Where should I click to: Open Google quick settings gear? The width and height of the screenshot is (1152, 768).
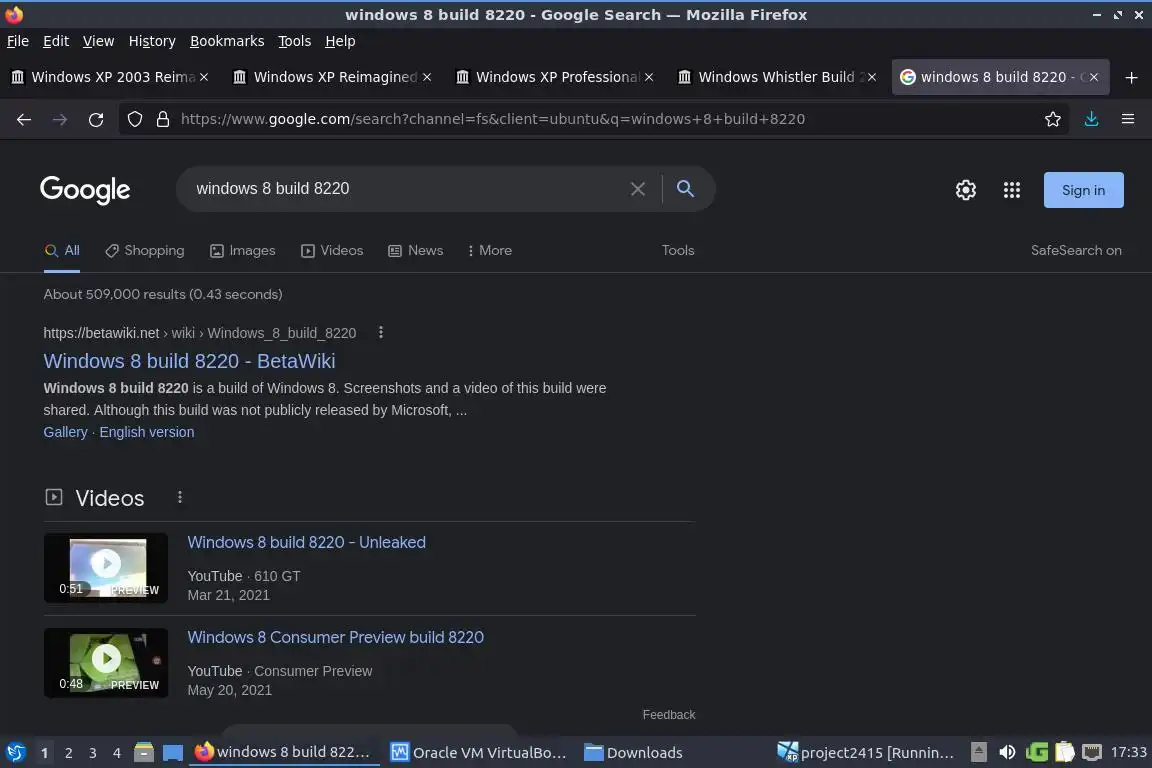965,190
